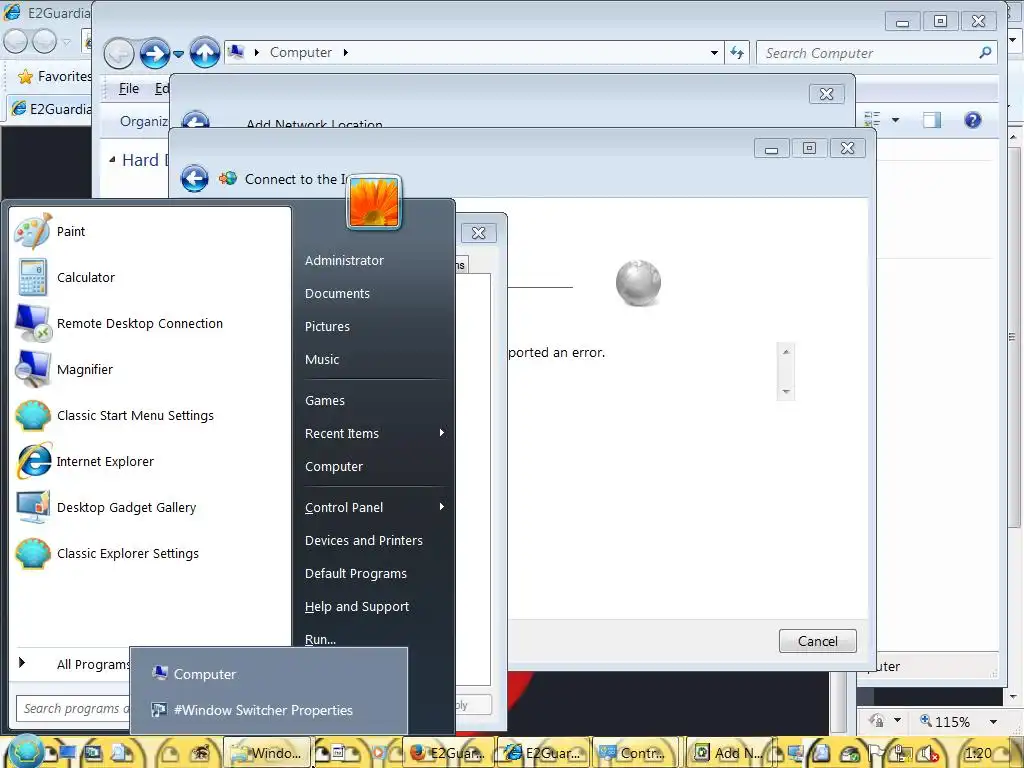Go back in Connect to the Internet wizard

(195, 178)
